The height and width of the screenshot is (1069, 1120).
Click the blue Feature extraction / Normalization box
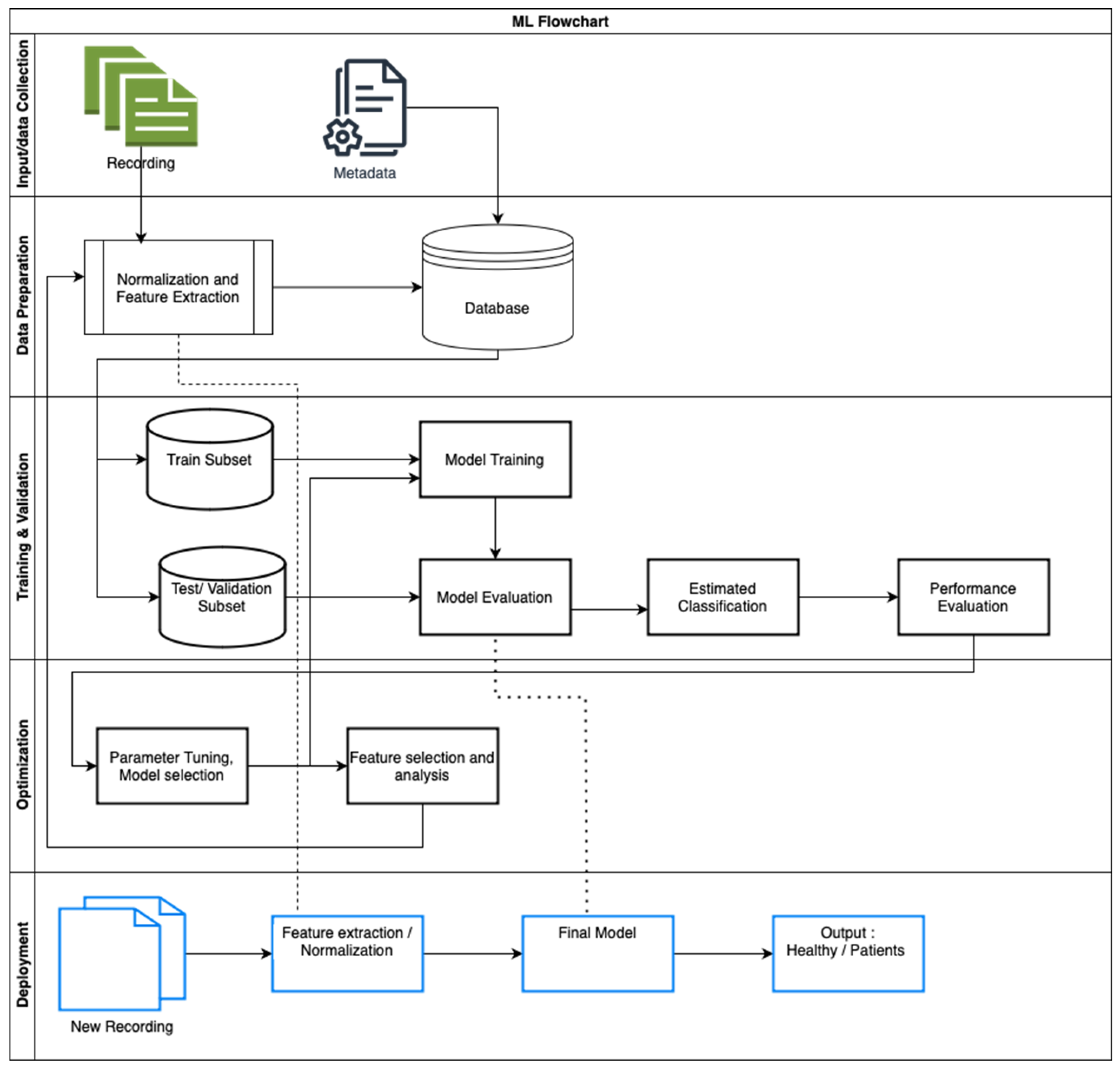347,953
